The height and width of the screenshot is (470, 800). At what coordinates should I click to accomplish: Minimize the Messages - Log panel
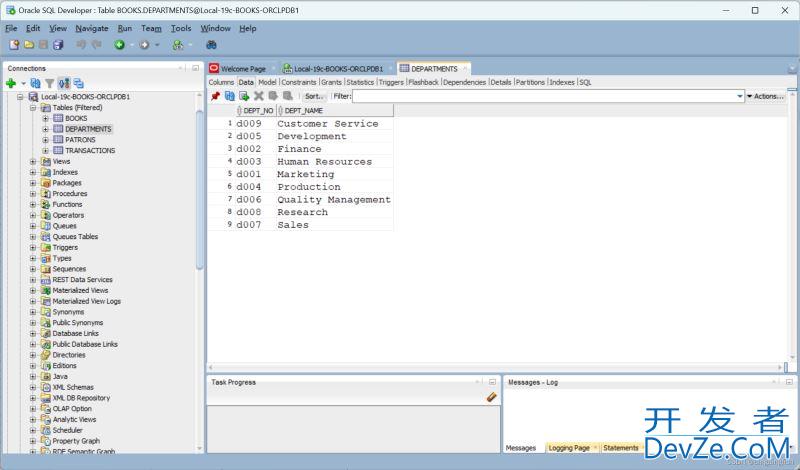tap(789, 382)
